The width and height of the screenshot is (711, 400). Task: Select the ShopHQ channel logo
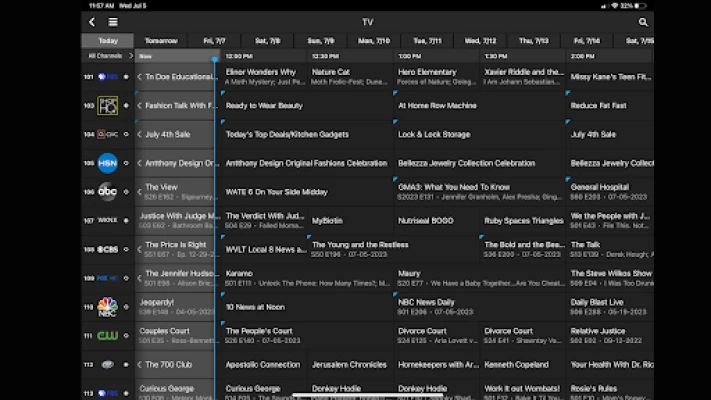click(x=108, y=105)
